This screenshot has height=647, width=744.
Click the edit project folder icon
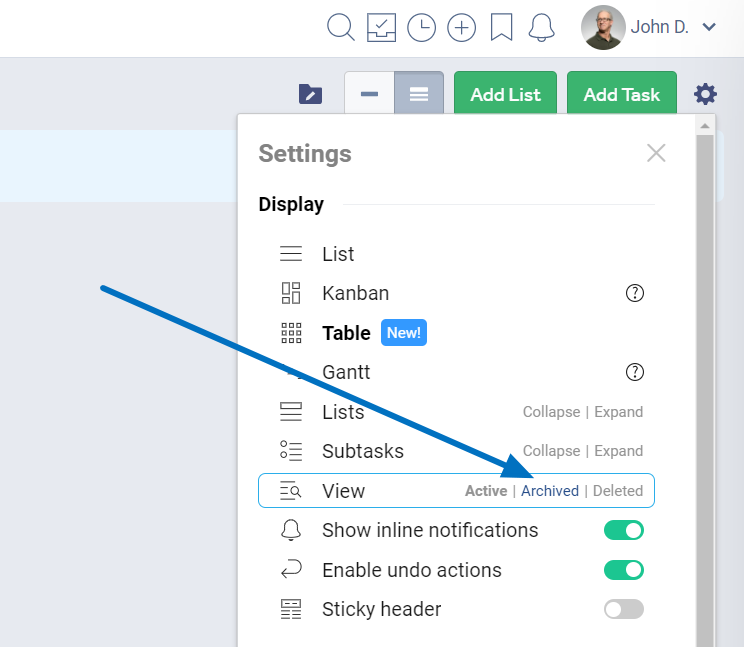(x=311, y=94)
